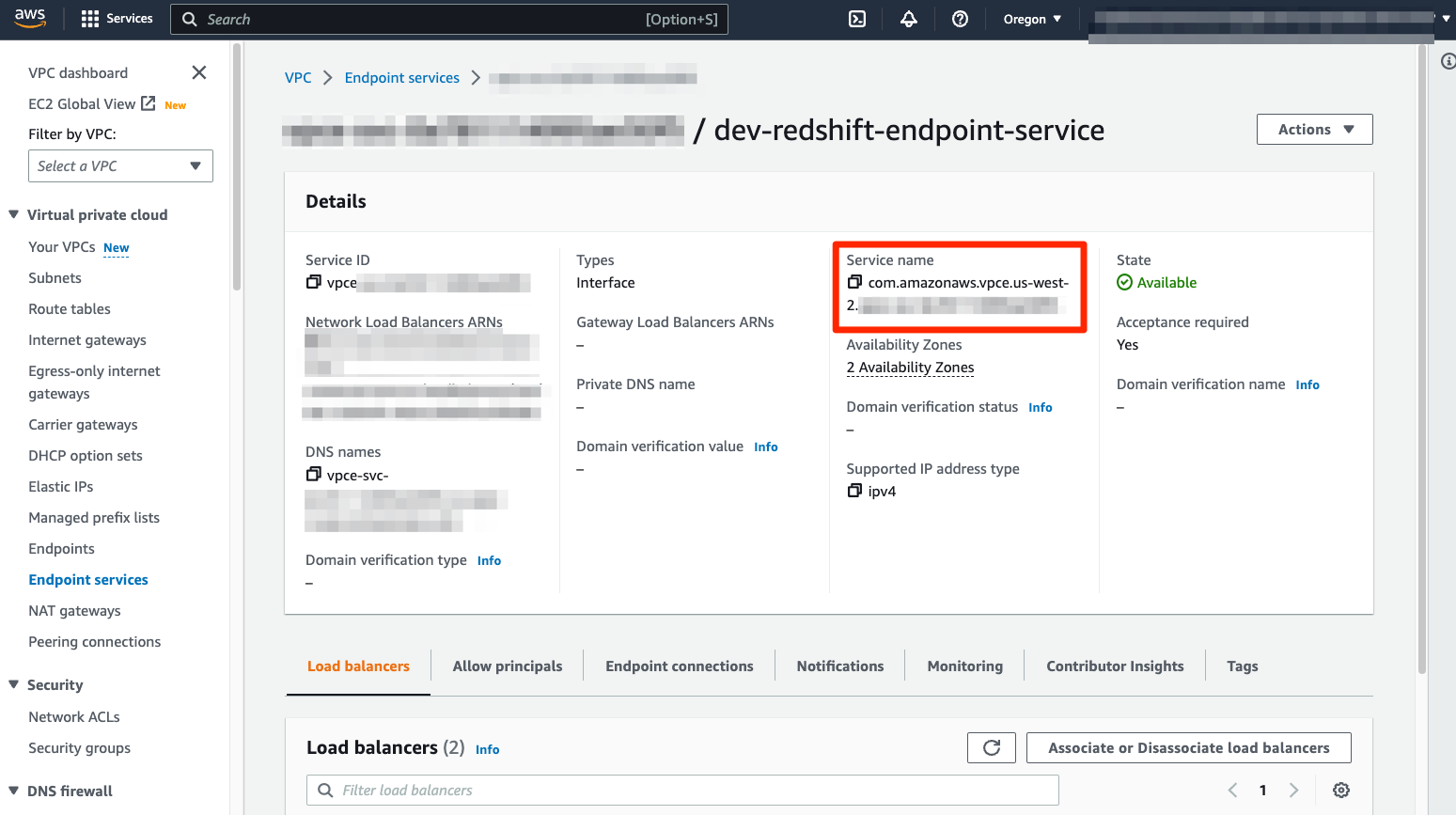This screenshot has height=815, width=1456.
Task: Open Endpoint services in sidebar
Action: tap(88, 579)
